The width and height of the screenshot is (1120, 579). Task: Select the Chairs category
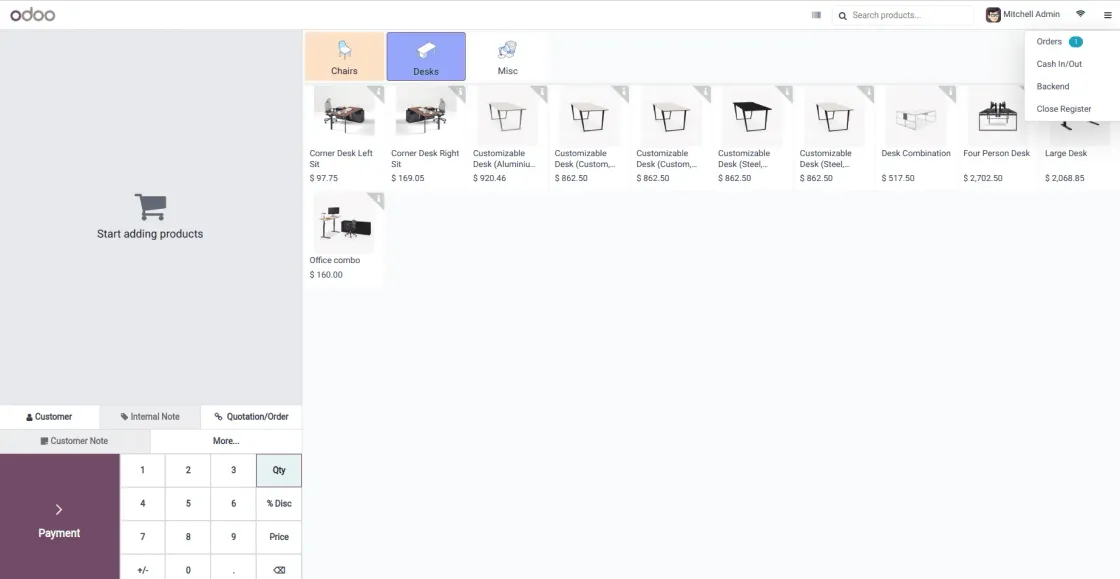click(344, 56)
